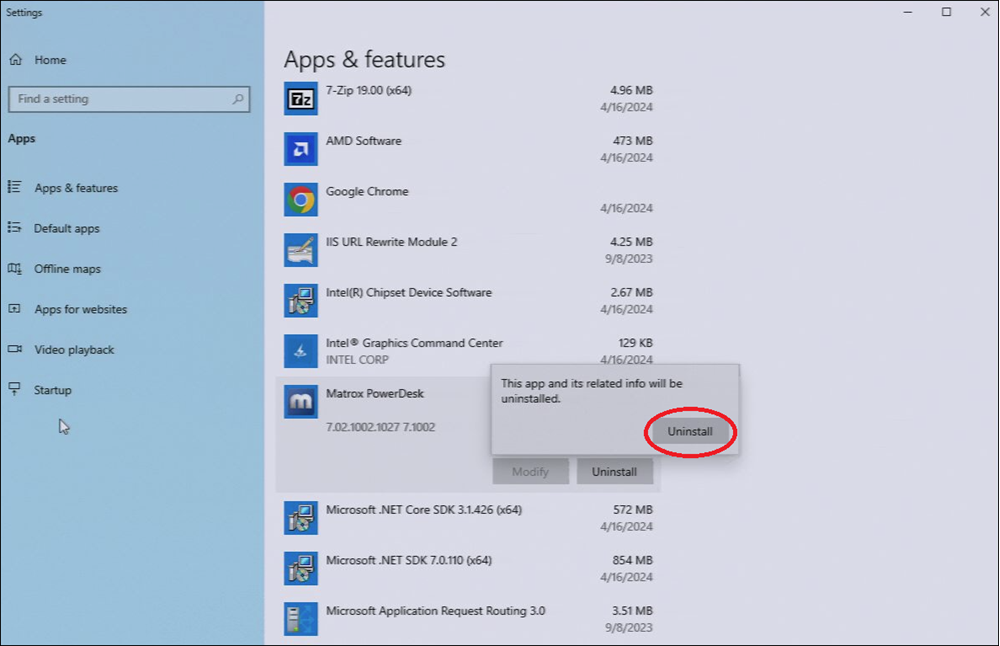Click the Matrox PowerDesk icon
Viewport: 1000px width, 646px height.
point(300,402)
